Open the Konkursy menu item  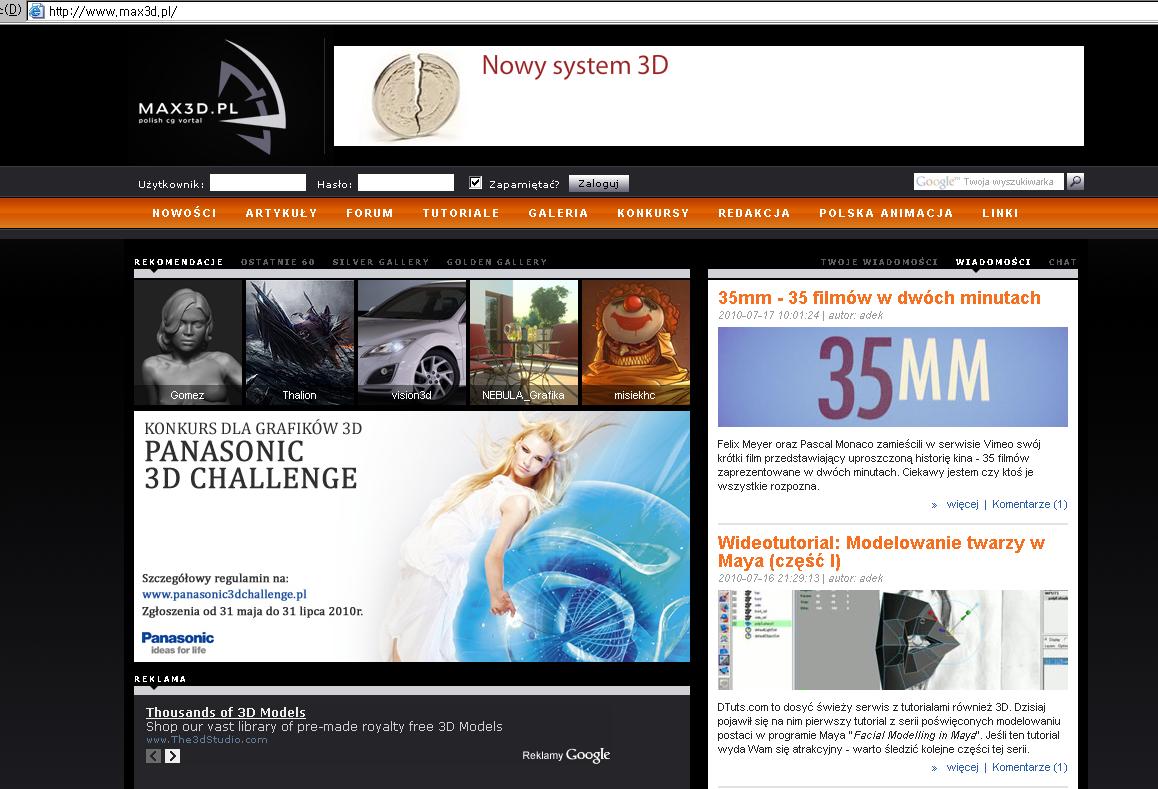(x=654, y=213)
